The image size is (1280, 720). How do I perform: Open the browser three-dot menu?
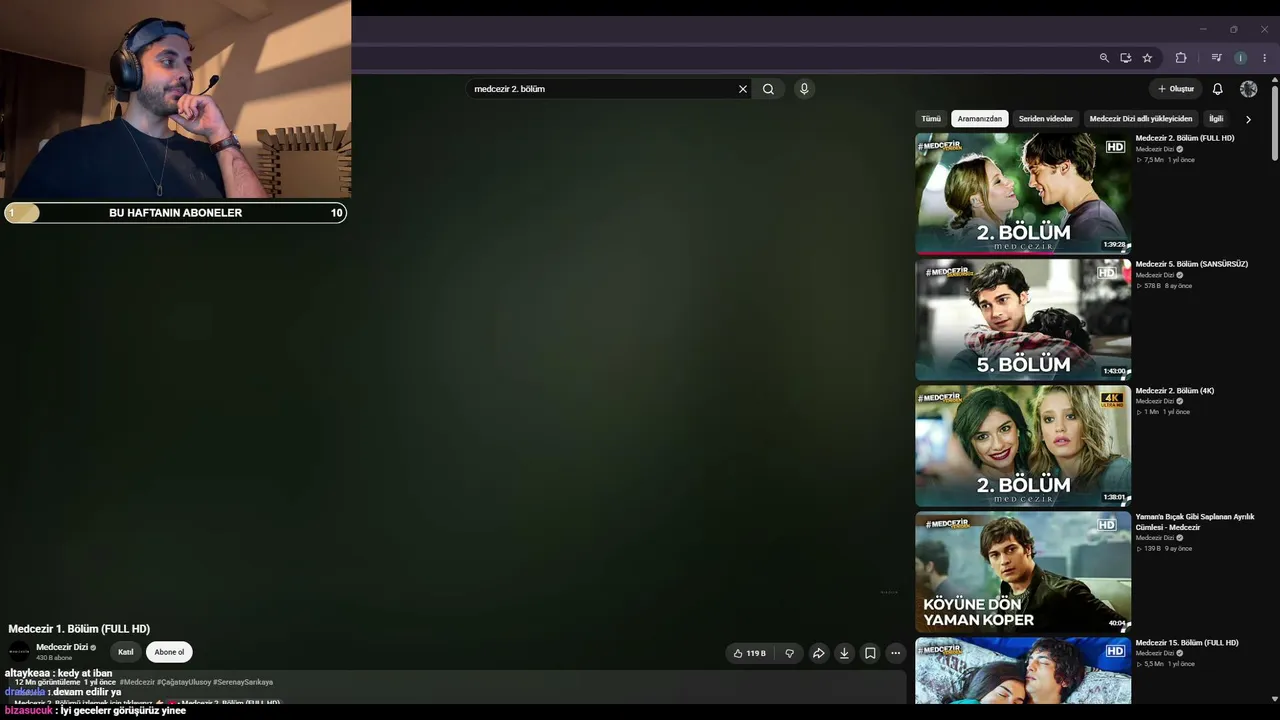1264,58
